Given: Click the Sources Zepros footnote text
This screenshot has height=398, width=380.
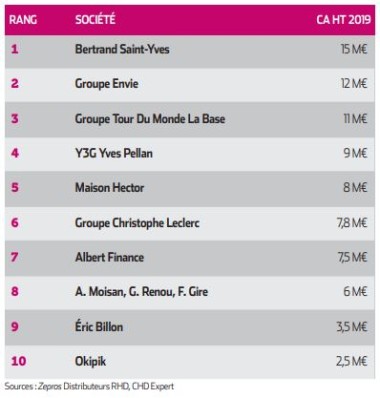Looking at the screenshot, I should point(89,387).
